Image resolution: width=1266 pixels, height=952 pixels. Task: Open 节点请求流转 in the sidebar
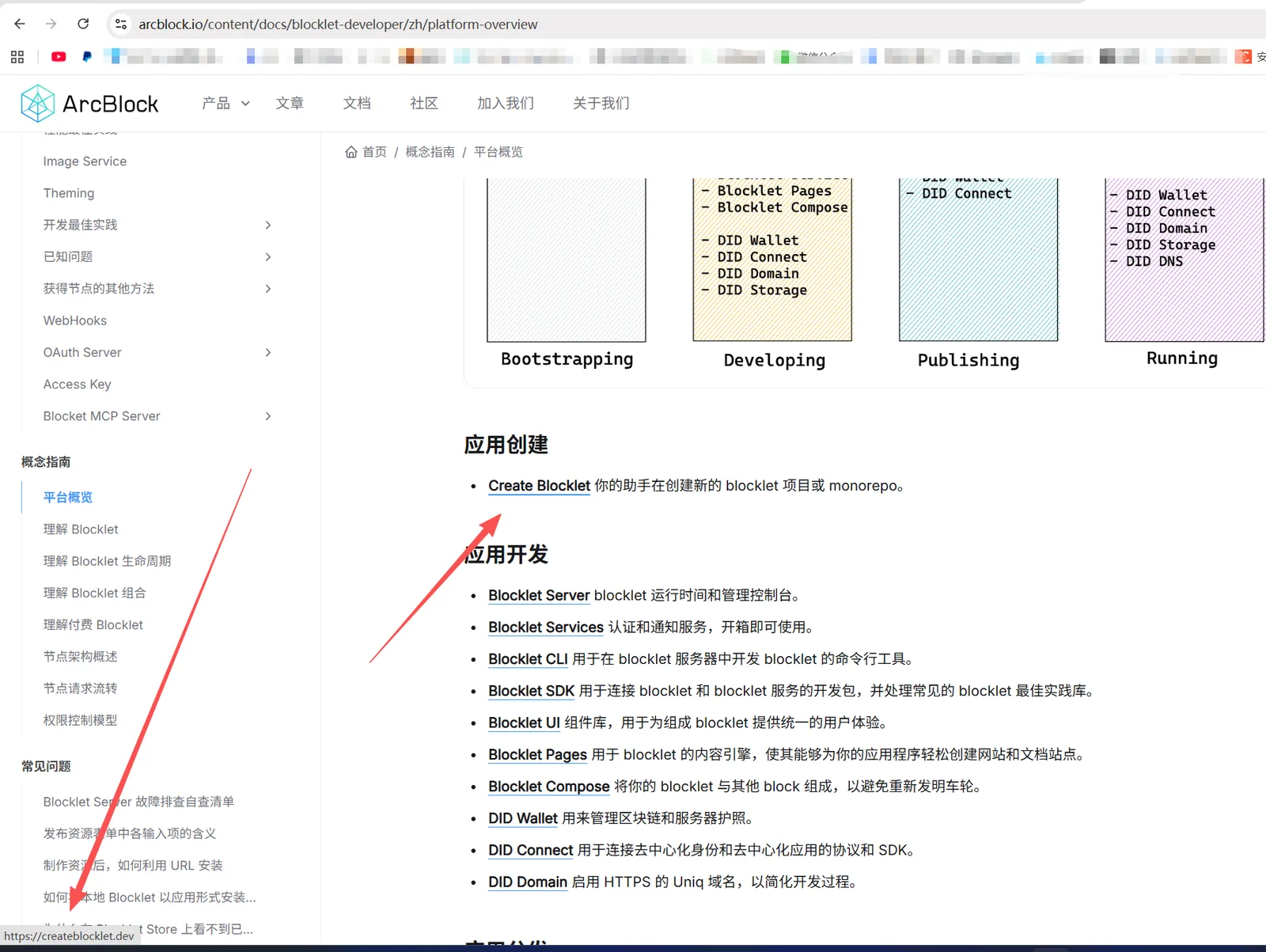coord(81,688)
